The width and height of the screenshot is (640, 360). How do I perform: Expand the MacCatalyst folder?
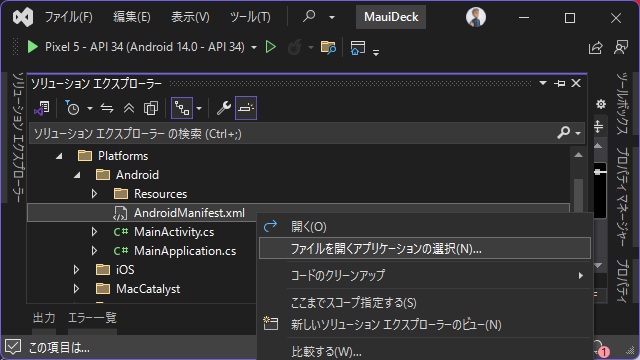tap(76, 289)
